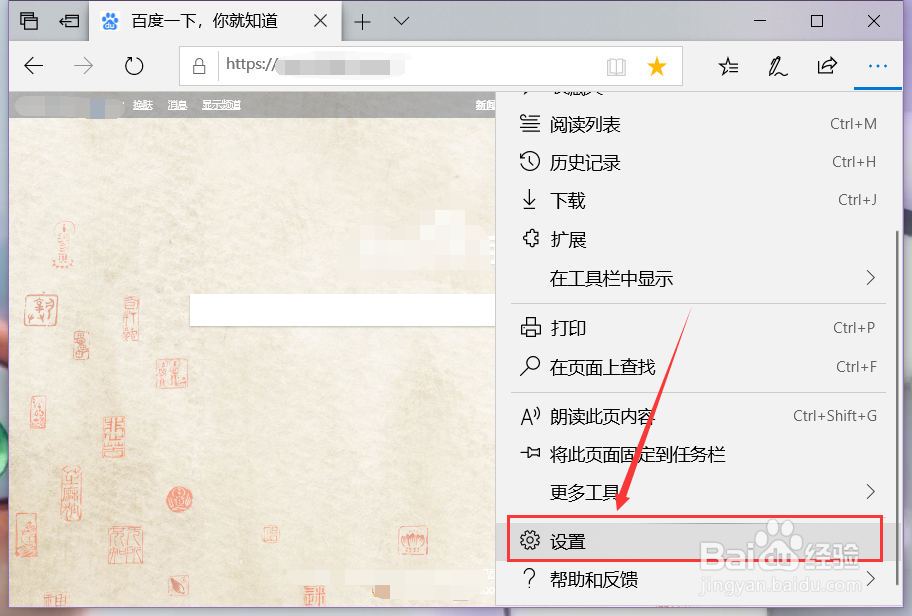Go forward with arrow button
The width and height of the screenshot is (912, 616).
pos(84,66)
